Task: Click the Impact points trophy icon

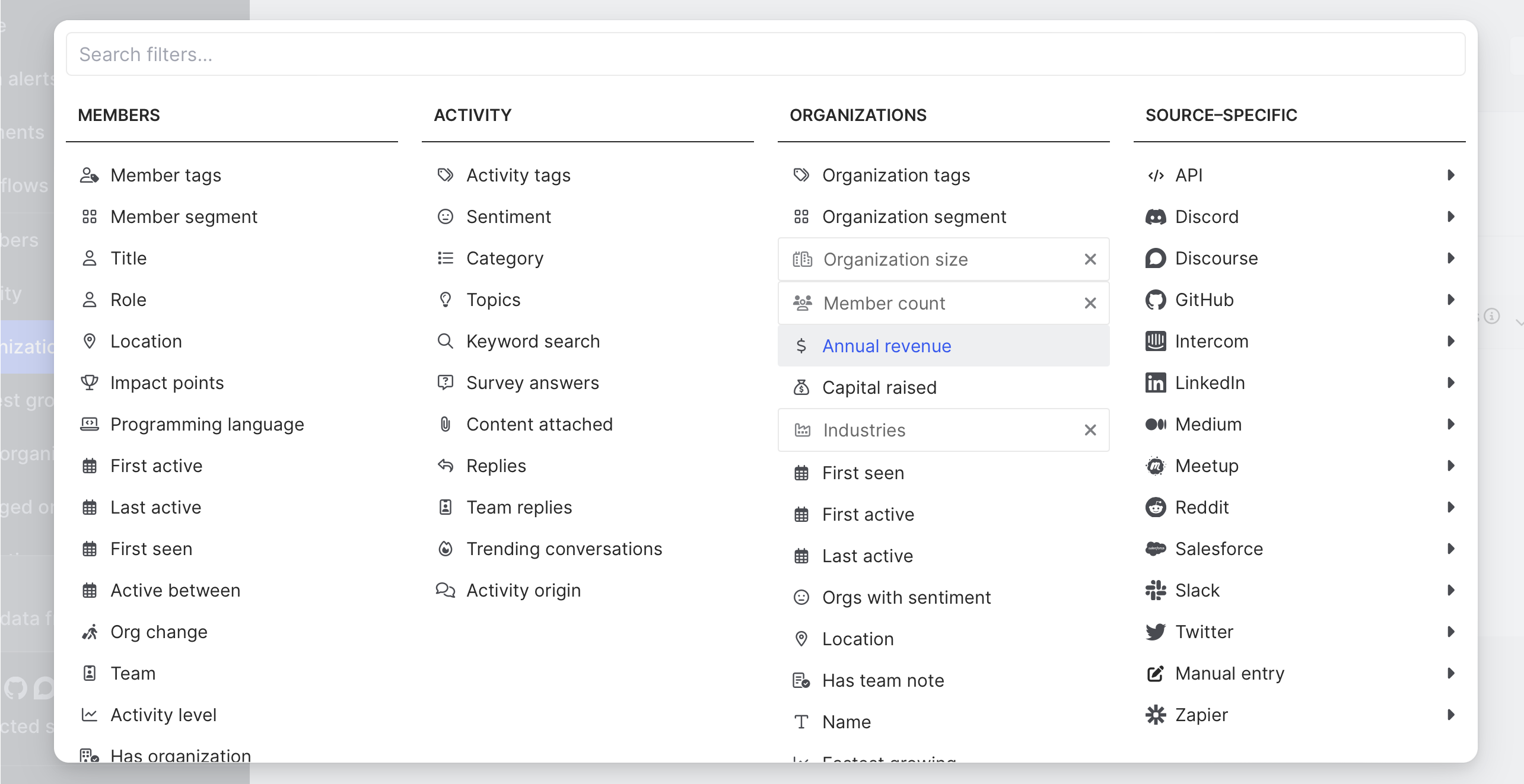Action: click(90, 383)
